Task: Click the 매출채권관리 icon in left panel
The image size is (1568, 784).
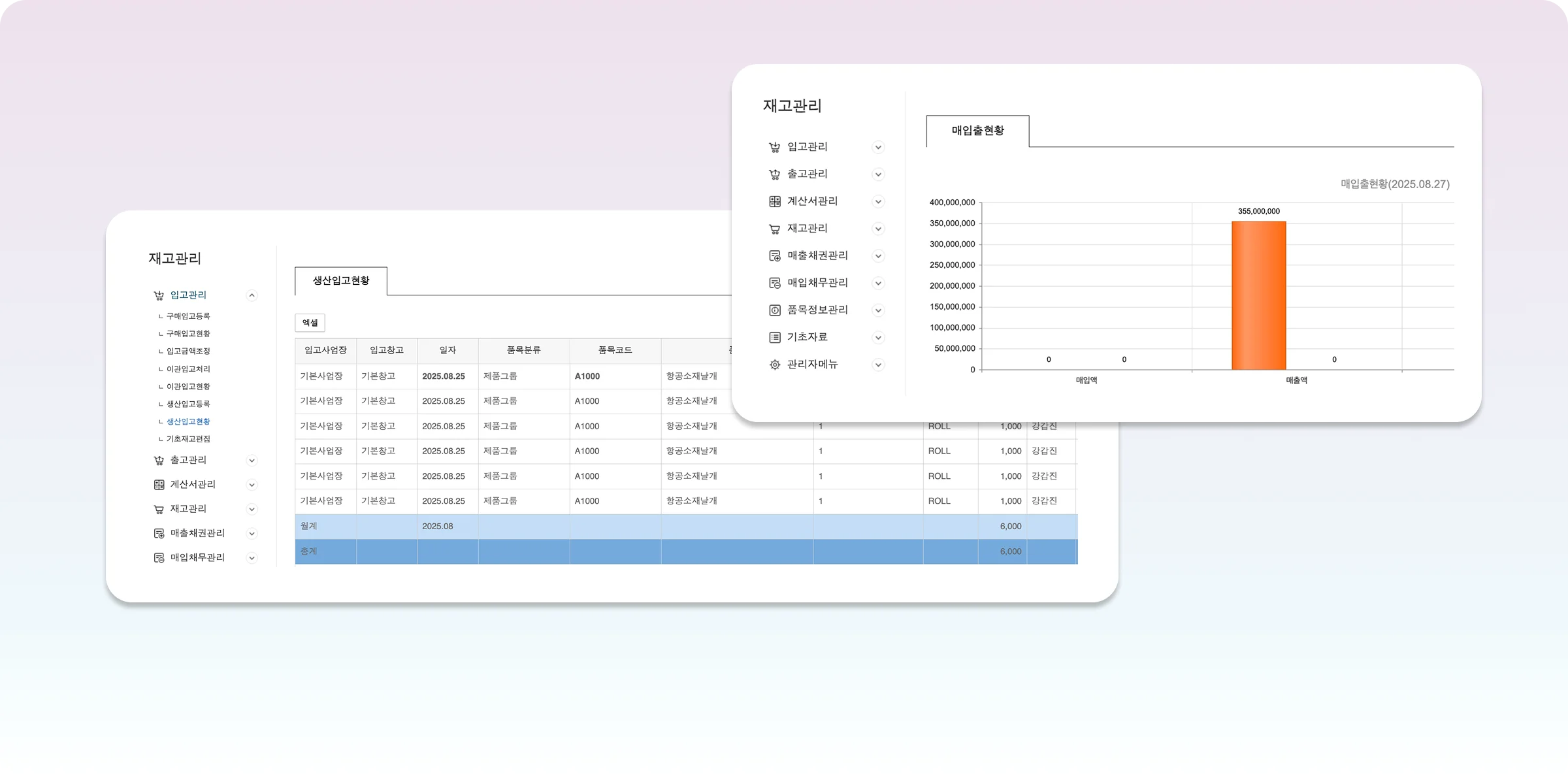Action: coord(159,533)
